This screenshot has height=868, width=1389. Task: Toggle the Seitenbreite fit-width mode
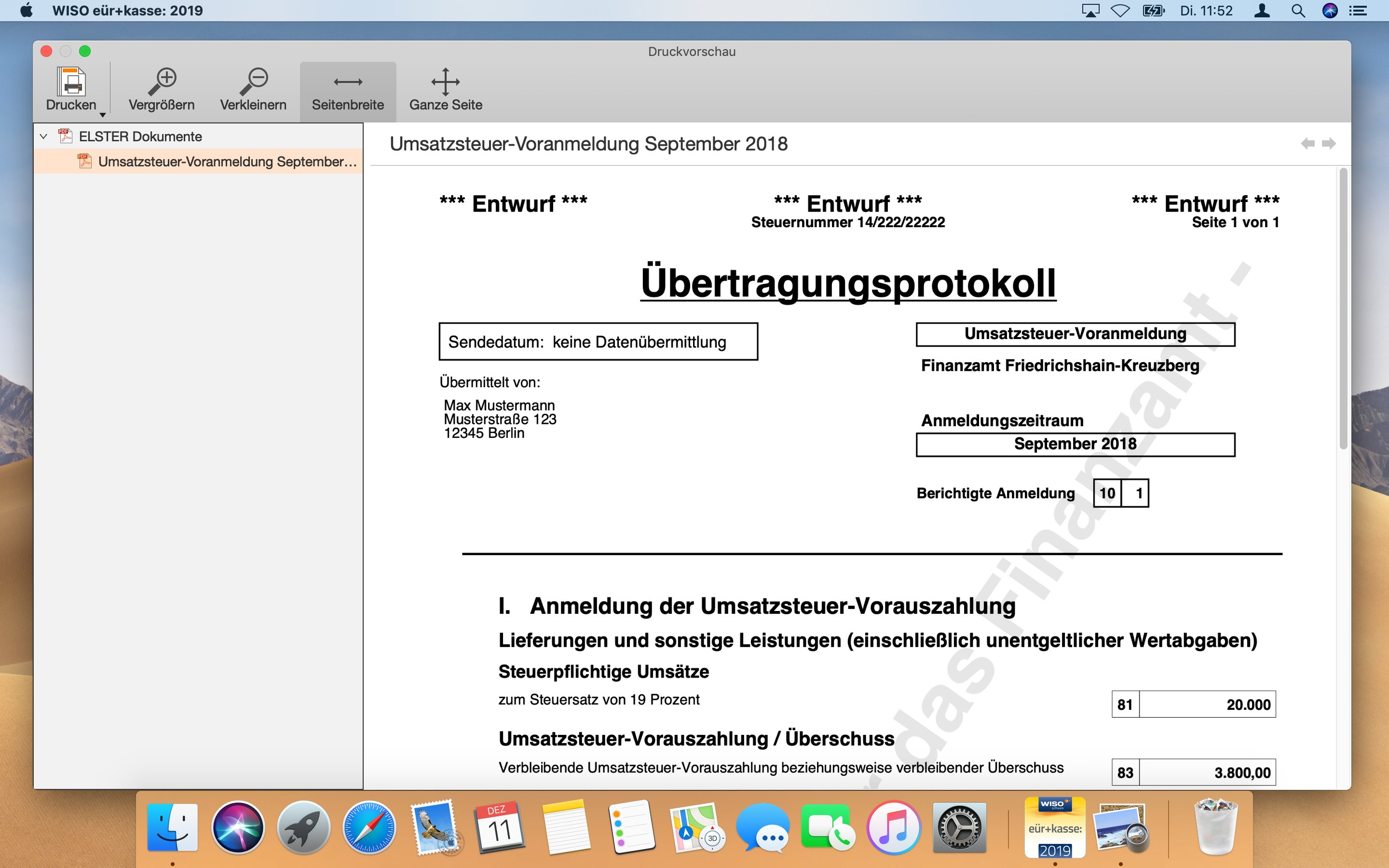point(348,90)
